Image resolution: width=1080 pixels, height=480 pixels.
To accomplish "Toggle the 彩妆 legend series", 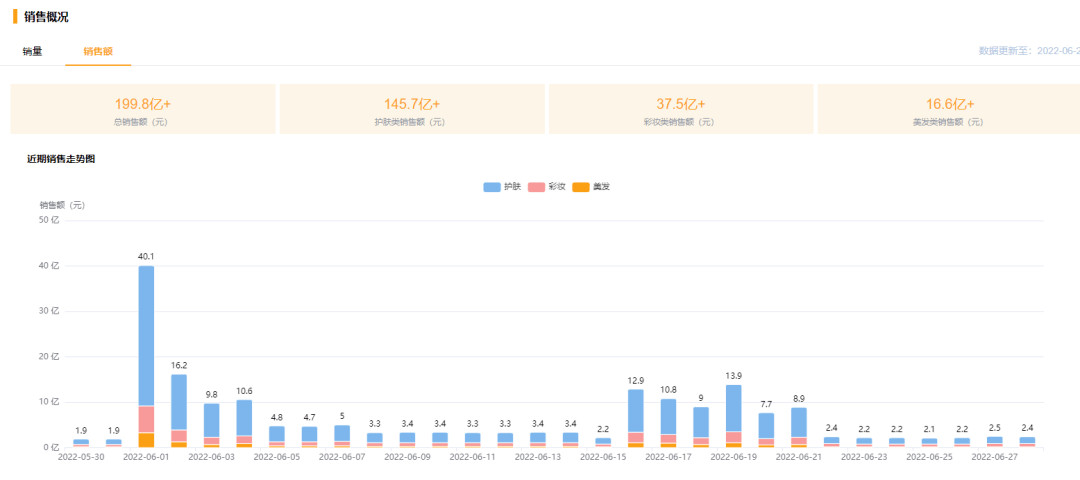I will 547,187.
